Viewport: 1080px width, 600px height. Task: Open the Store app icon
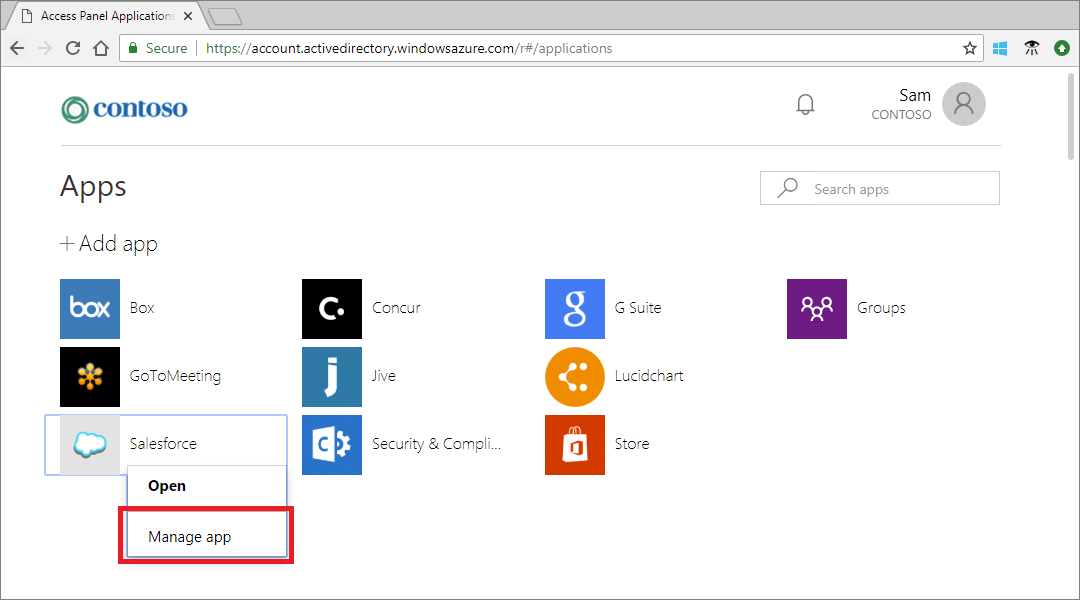coord(575,445)
